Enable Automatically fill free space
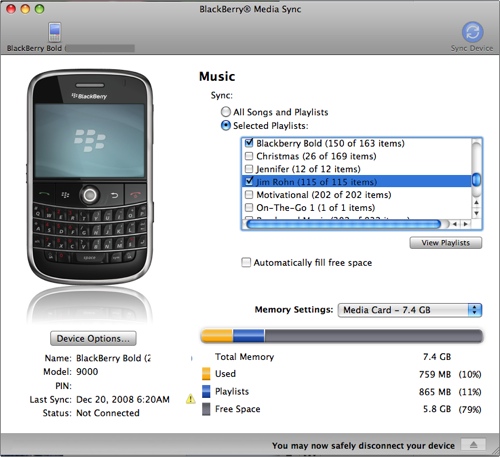 246,262
